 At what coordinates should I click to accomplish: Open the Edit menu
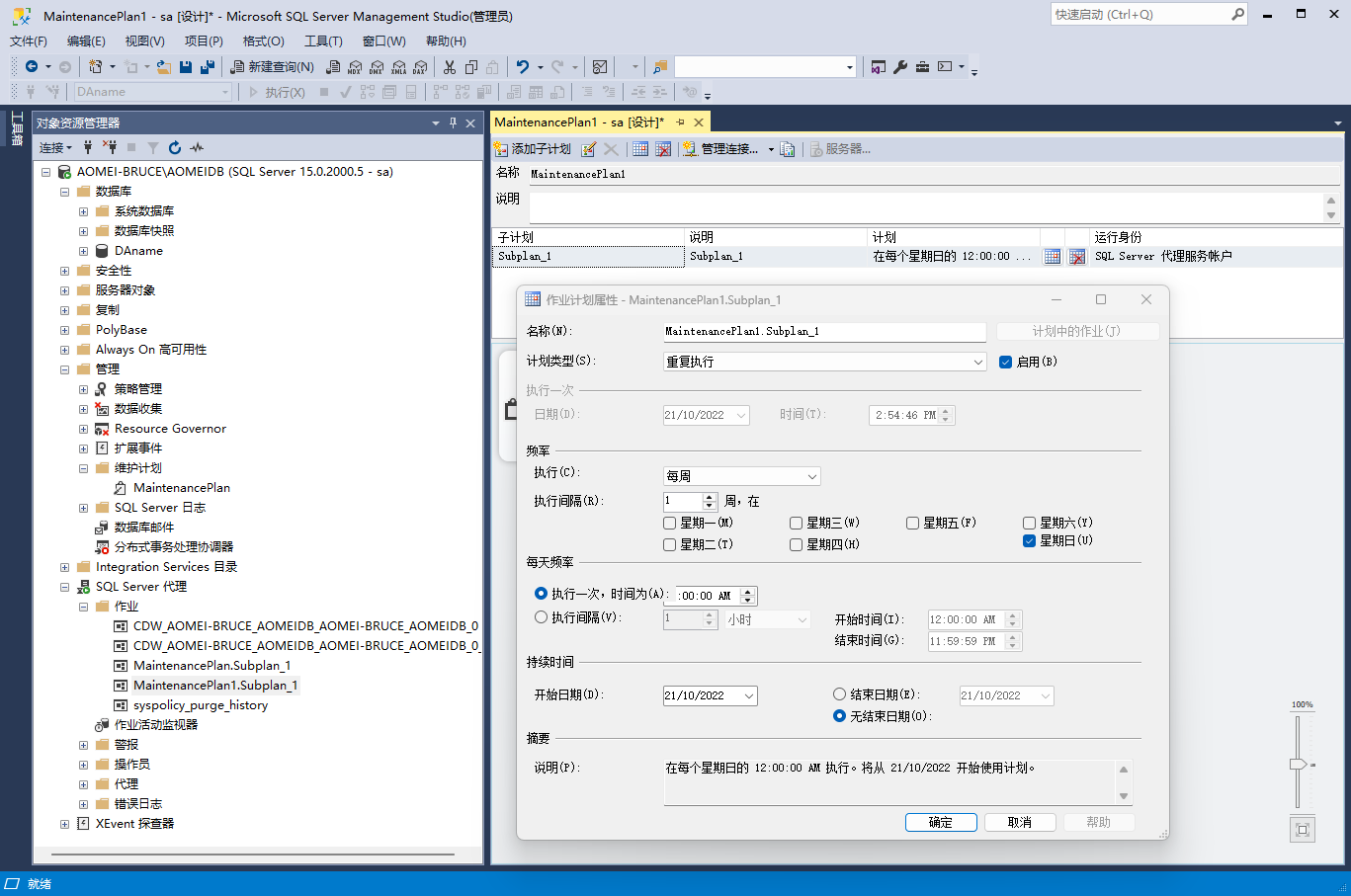coord(86,41)
